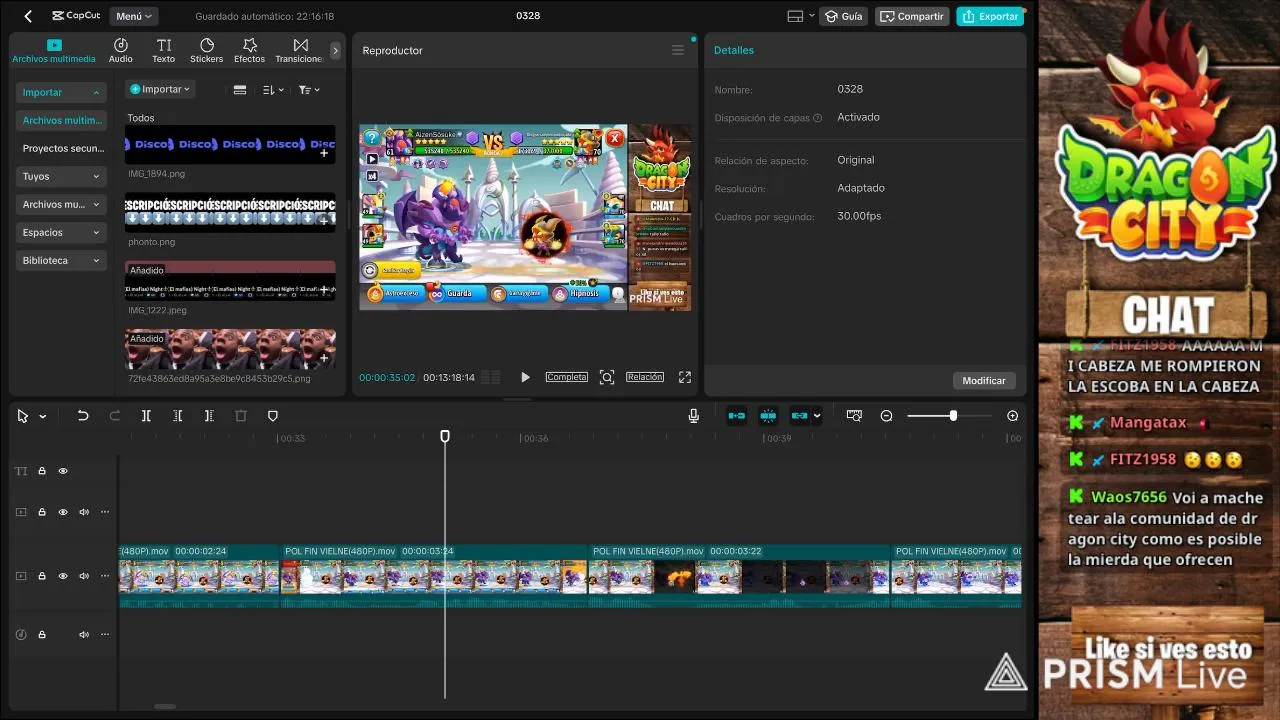Expand the Biblioteca section
Image resolution: width=1280 pixels, height=720 pixels.
(60, 260)
